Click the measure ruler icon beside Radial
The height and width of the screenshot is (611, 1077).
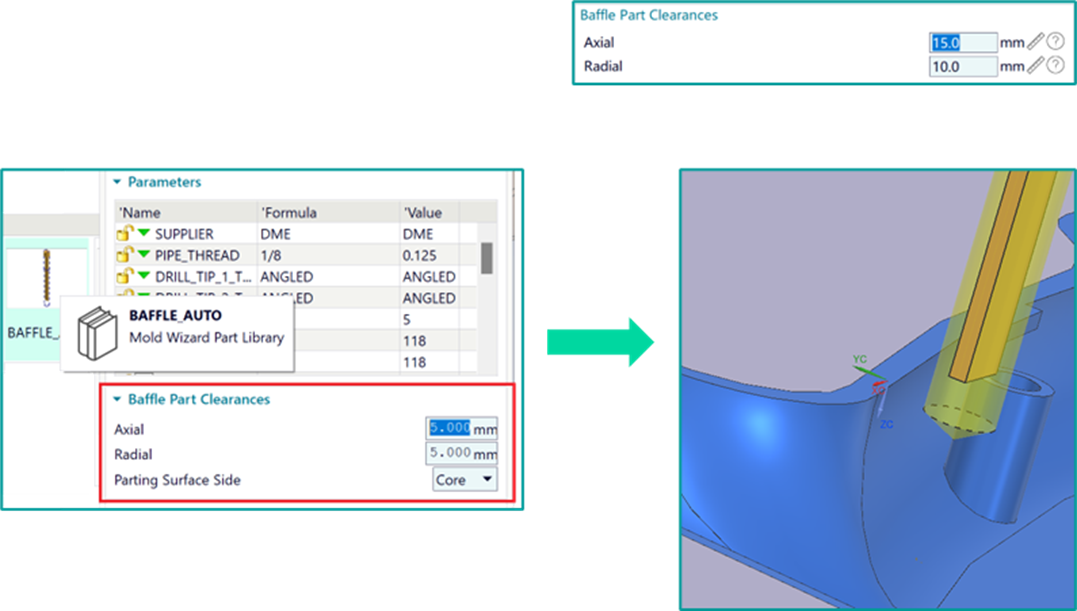click(x=1036, y=66)
